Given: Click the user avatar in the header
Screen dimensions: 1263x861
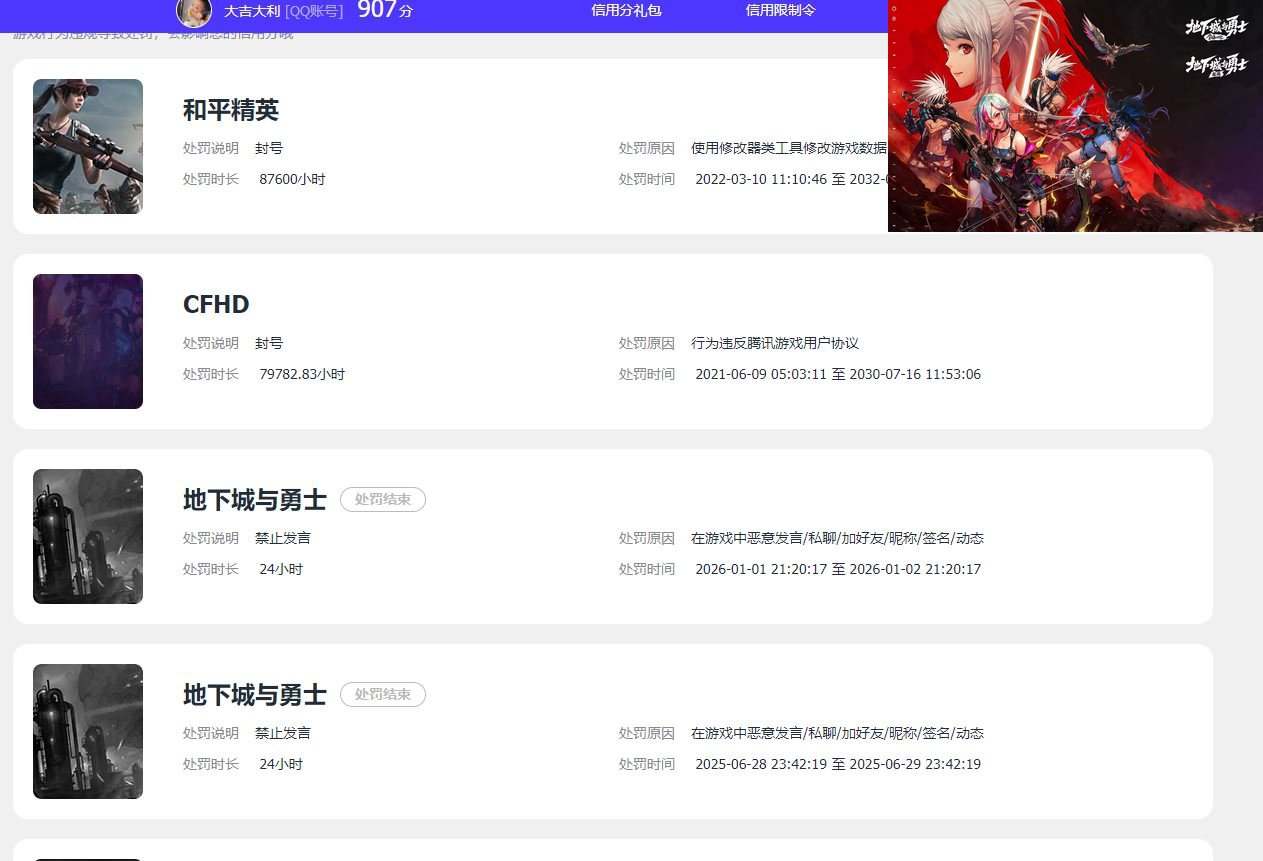Looking at the screenshot, I should click(194, 11).
